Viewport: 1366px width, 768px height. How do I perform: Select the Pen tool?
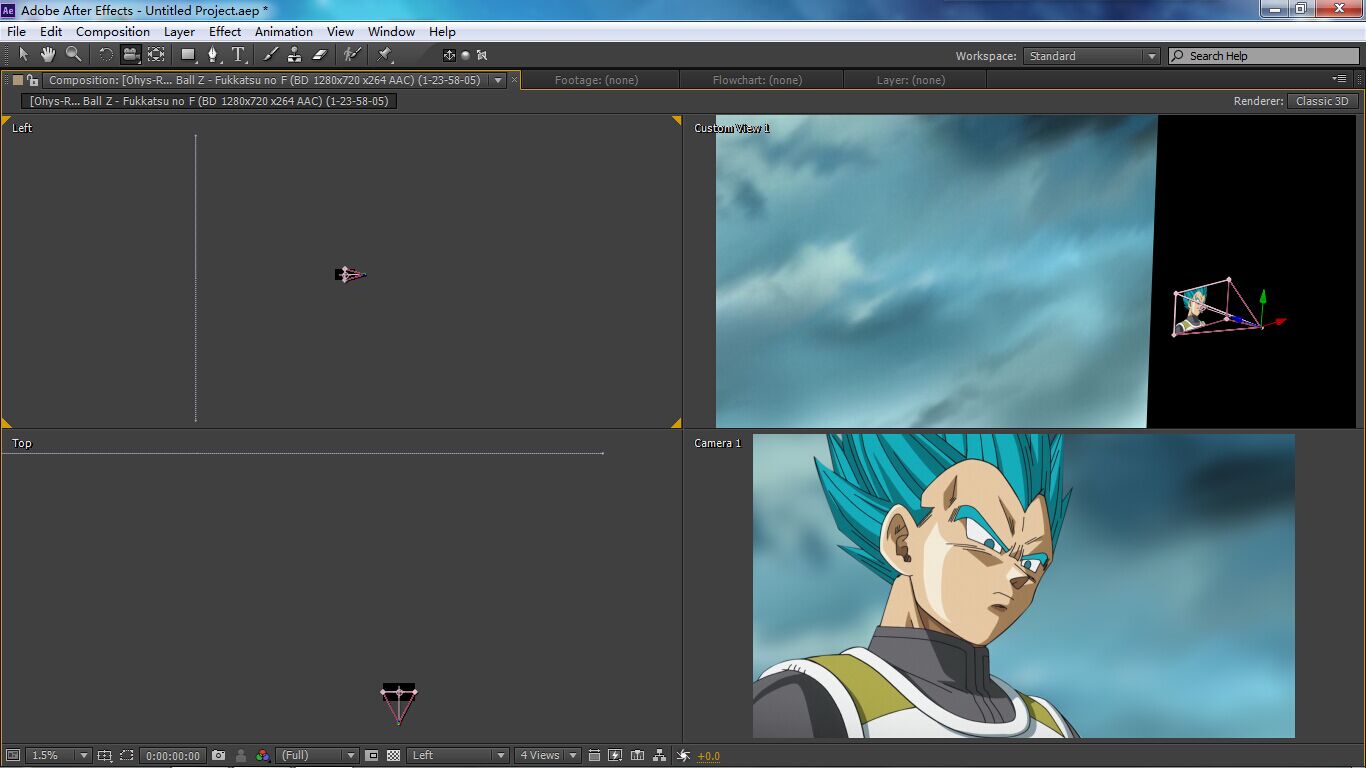(x=213, y=55)
